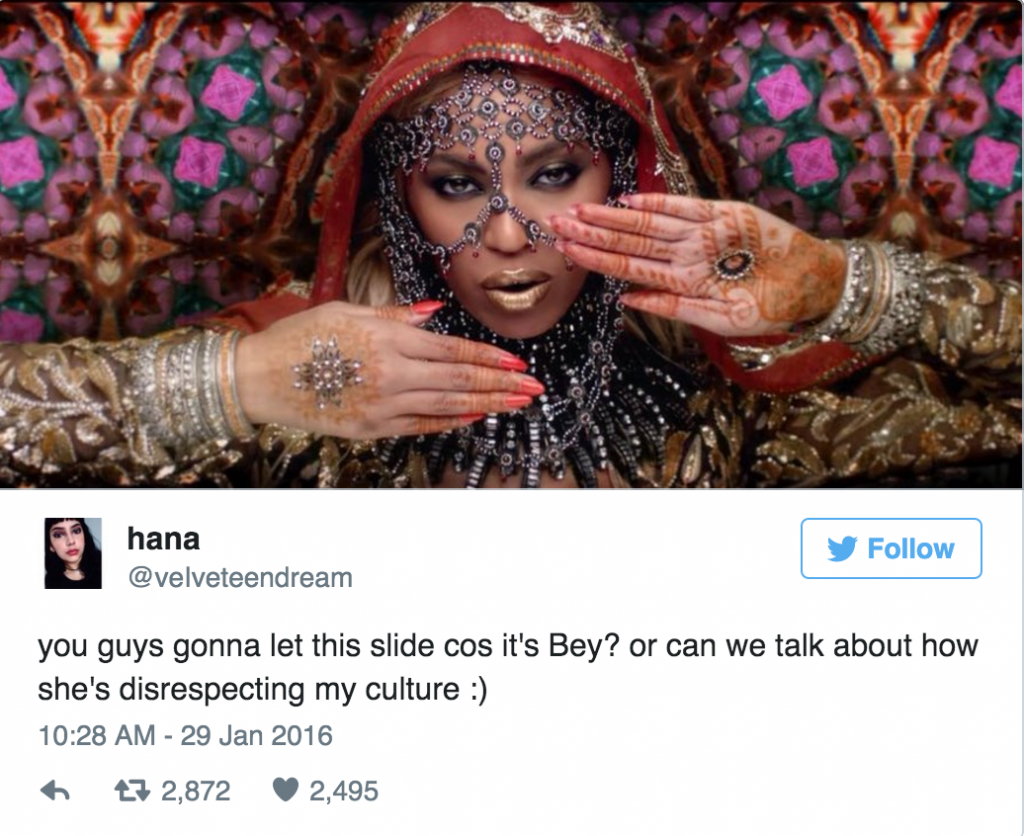Click first line of the tweet text
The width and height of the screenshot is (1024, 836).
tap(508, 646)
